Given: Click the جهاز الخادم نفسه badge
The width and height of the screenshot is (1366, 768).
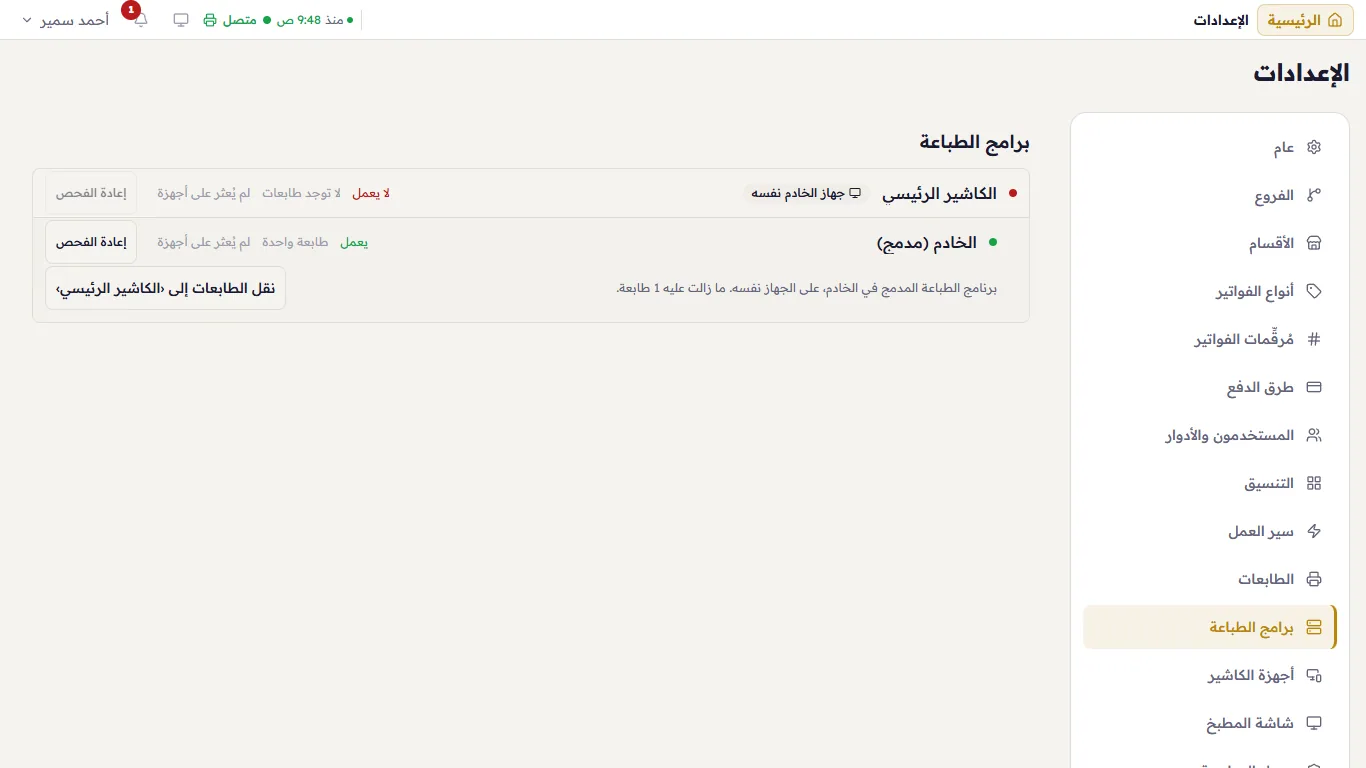Looking at the screenshot, I should (x=806, y=193).
